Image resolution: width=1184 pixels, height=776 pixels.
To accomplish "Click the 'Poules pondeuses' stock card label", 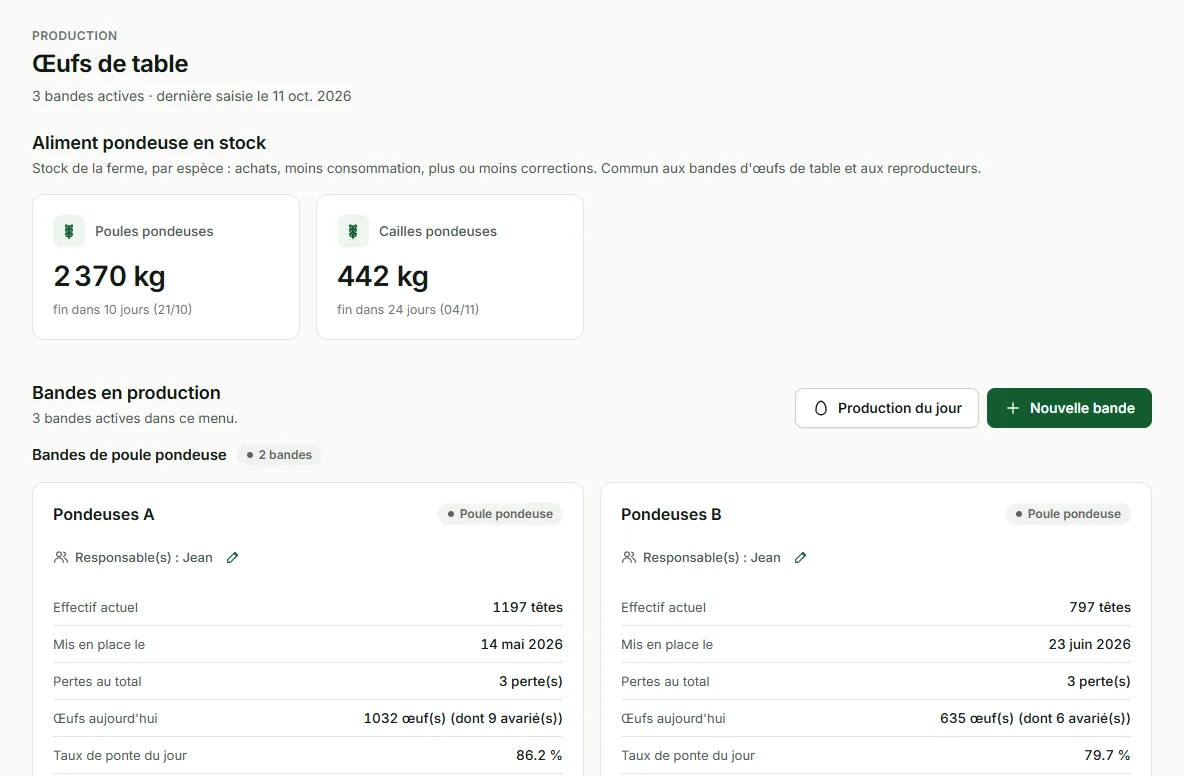I will coord(154,232).
